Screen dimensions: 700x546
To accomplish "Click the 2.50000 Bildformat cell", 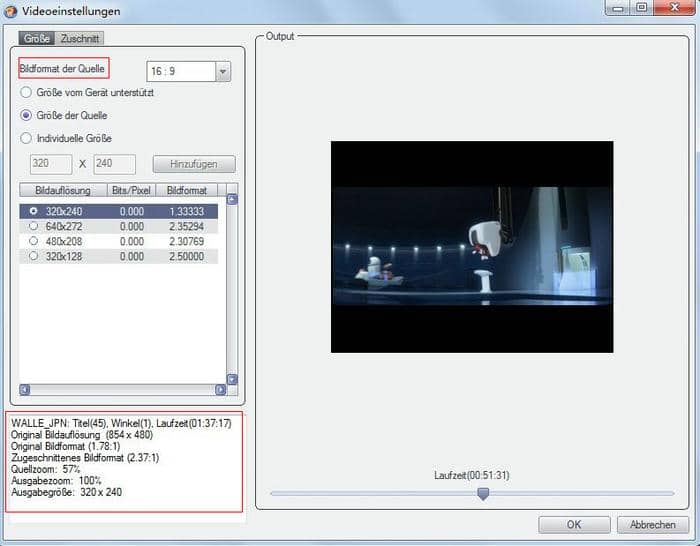I will (x=187, y=257).
